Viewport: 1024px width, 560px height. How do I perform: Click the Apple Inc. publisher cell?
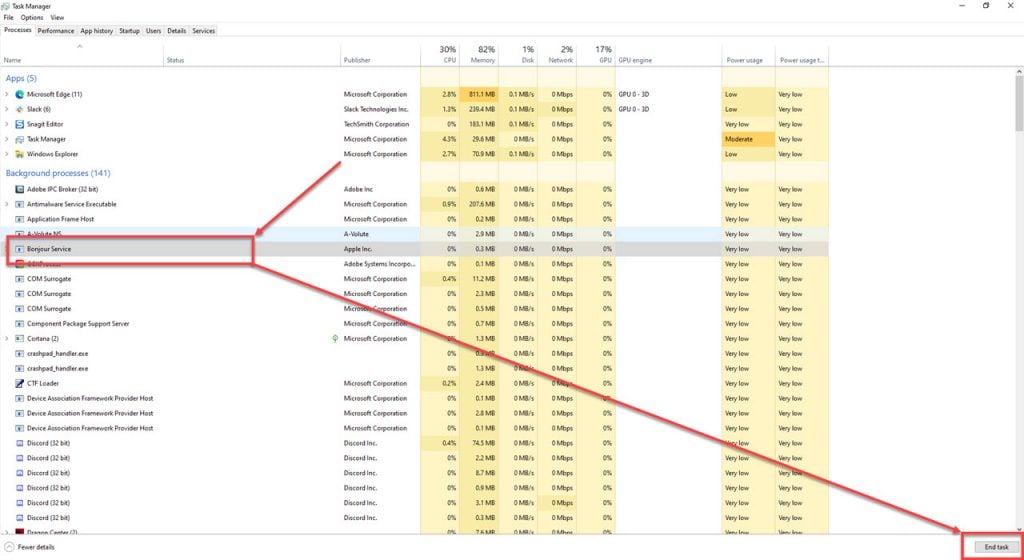(381, 249)
